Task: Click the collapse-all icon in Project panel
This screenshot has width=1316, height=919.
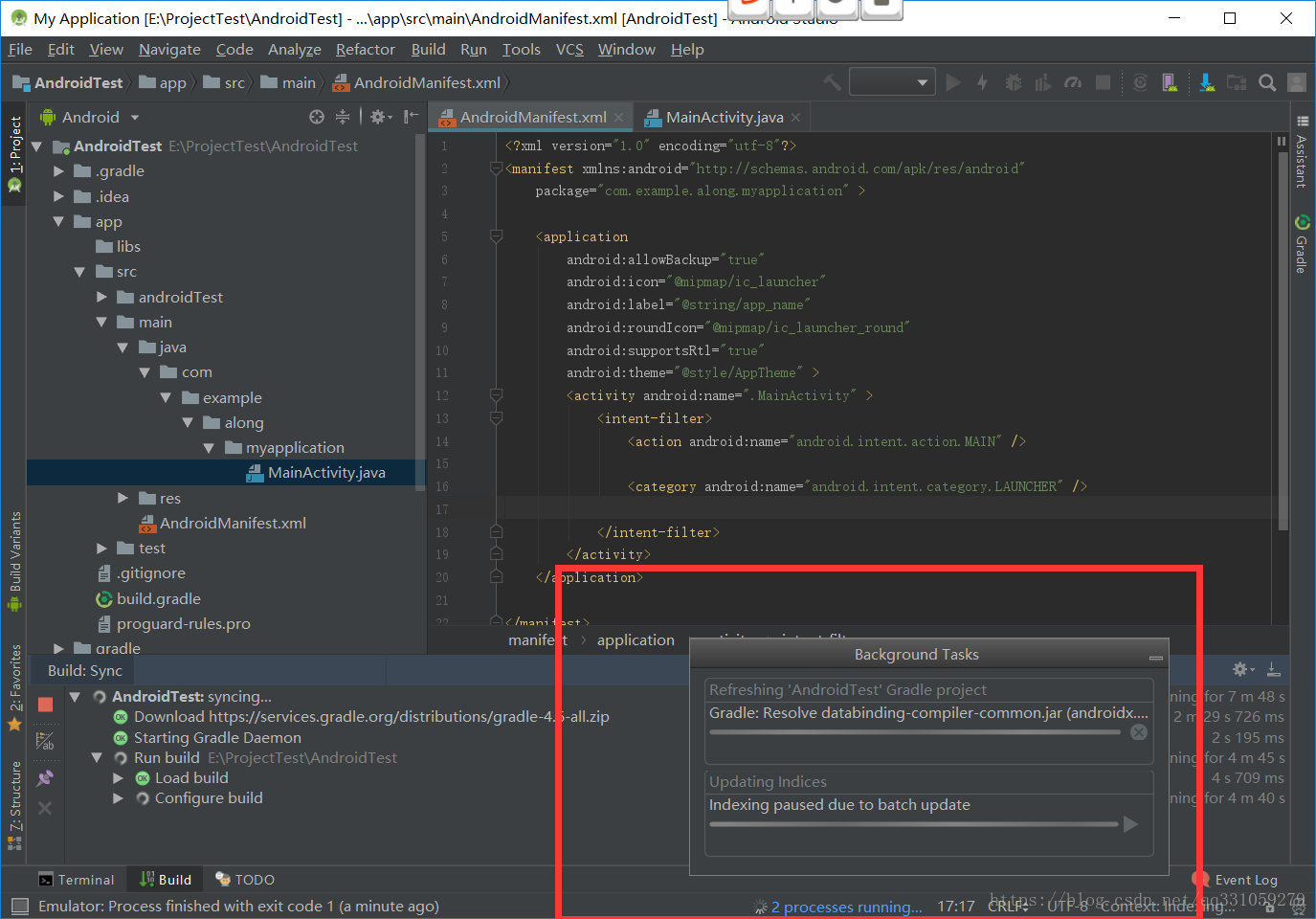Action: (342, 117)
